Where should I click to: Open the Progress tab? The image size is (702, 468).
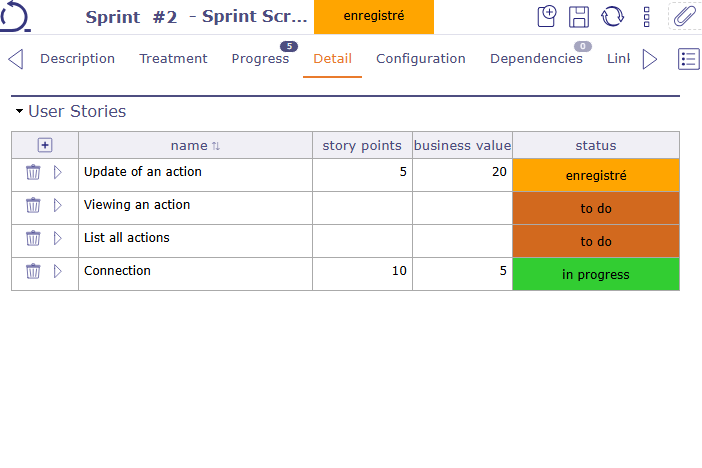pyautogui.click(x=260, y=59)
